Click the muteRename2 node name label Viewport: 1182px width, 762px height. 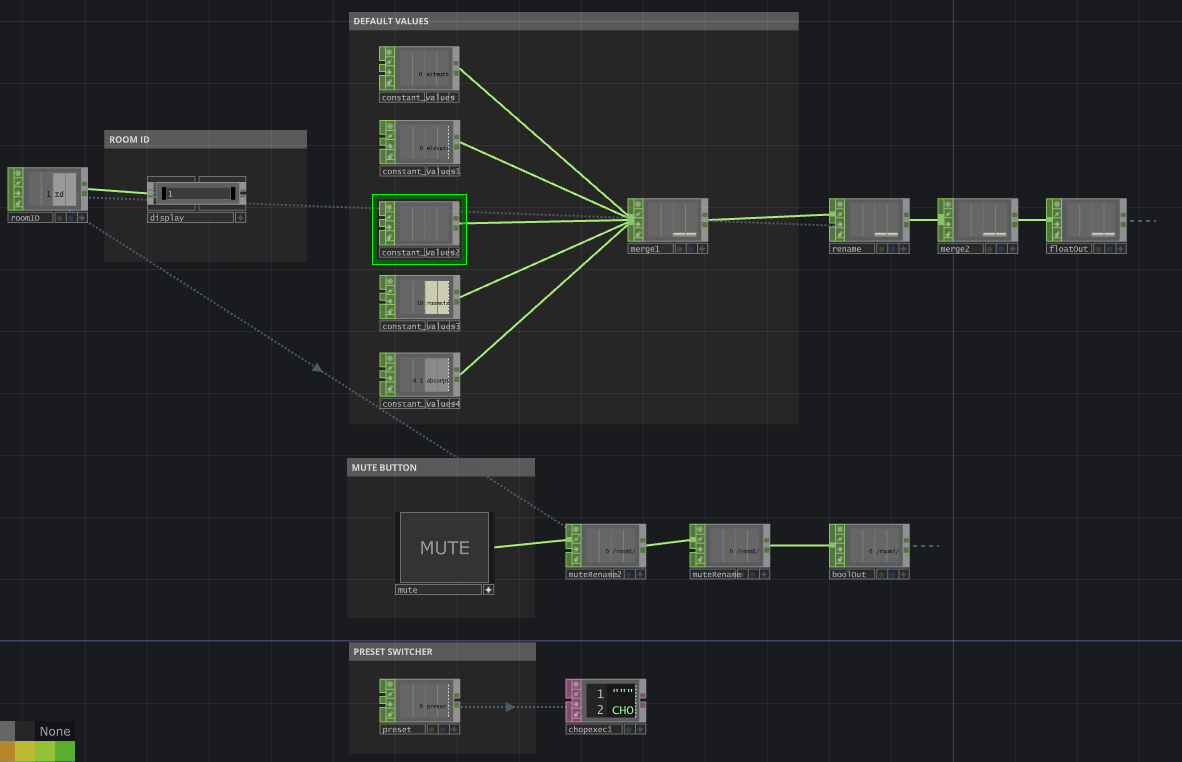click(595, 574)
